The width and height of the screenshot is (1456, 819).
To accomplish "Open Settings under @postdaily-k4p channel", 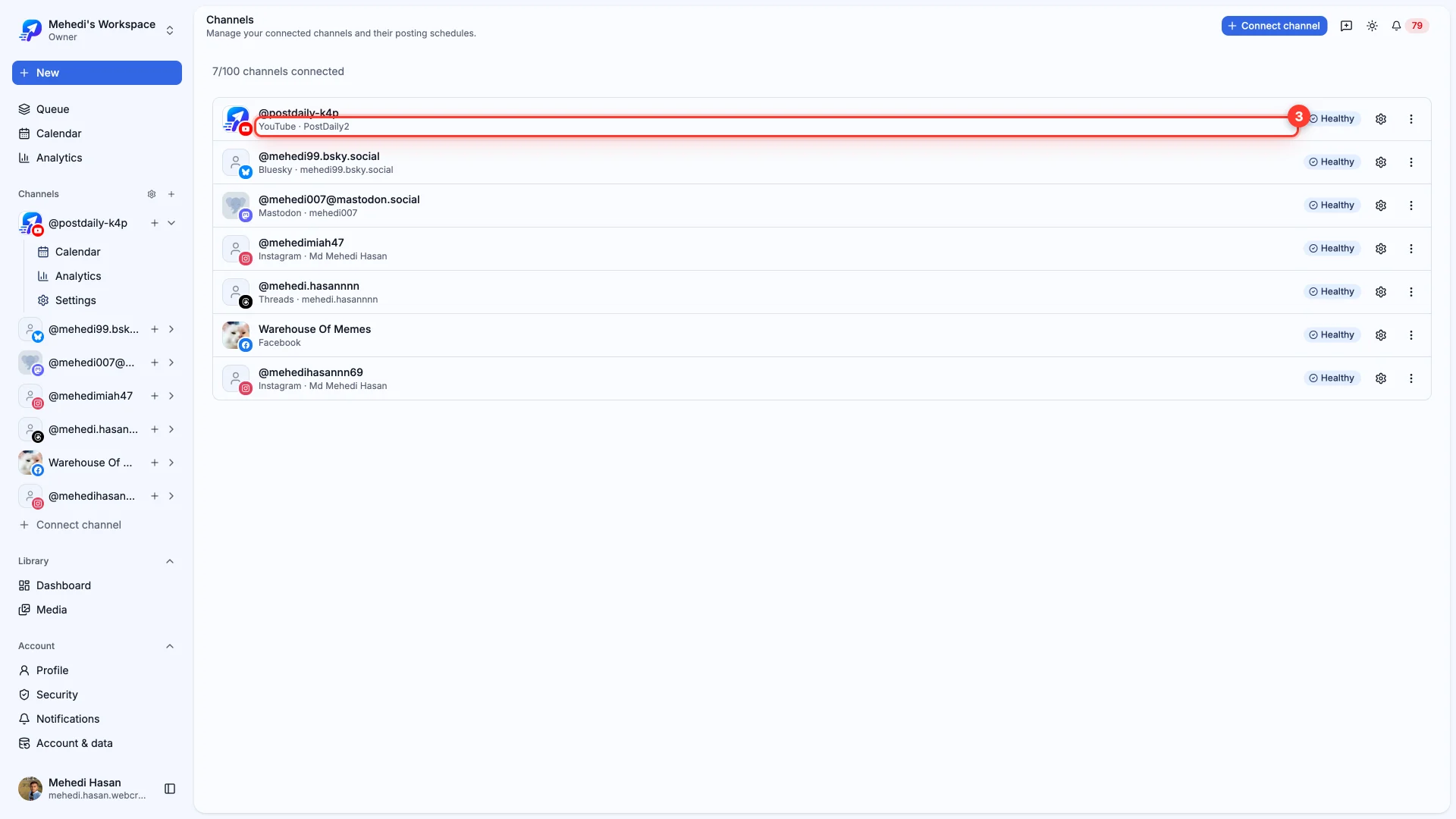I will coord(106,300).
